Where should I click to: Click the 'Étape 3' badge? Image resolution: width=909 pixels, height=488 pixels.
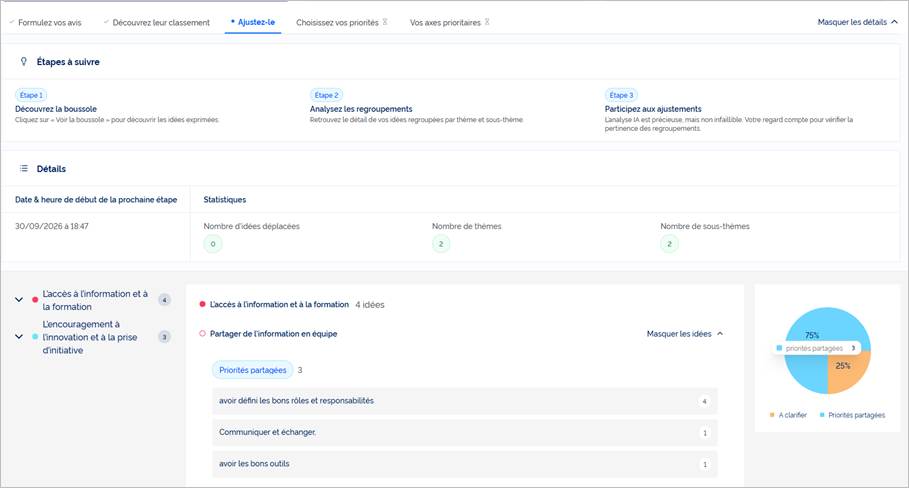point(621,95)
